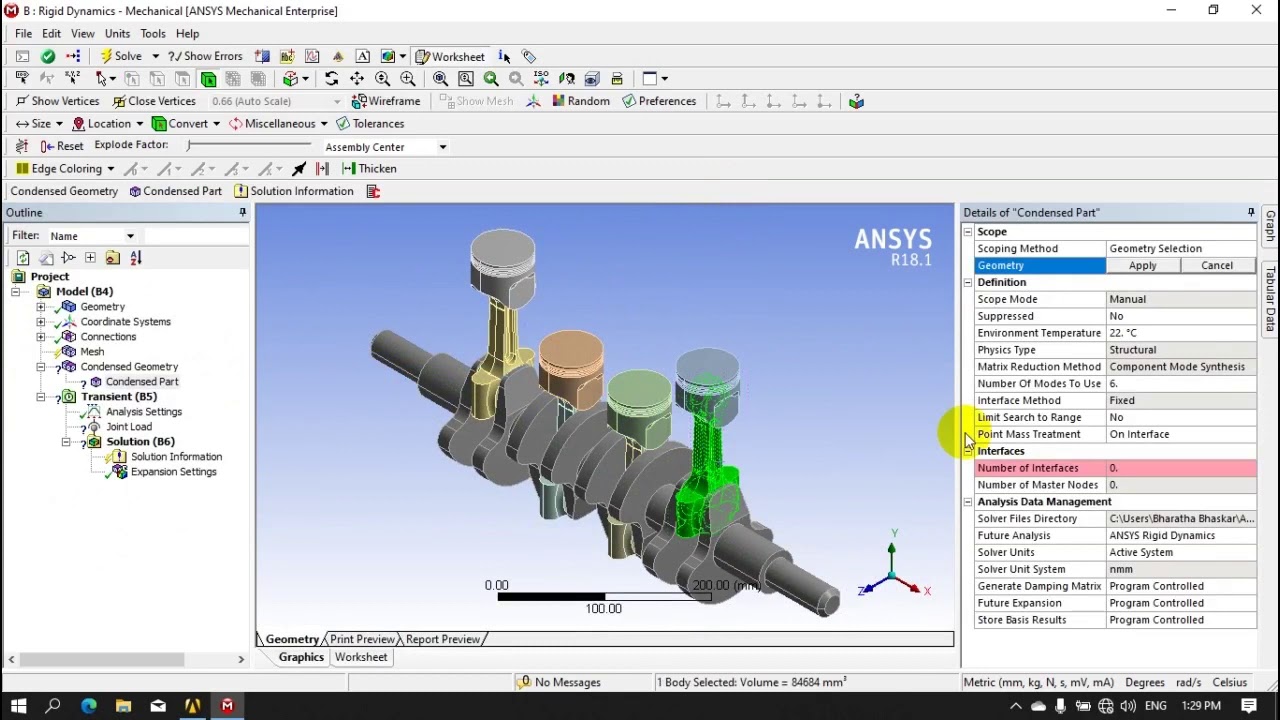Select the Rotate view tool

(332, 79)
